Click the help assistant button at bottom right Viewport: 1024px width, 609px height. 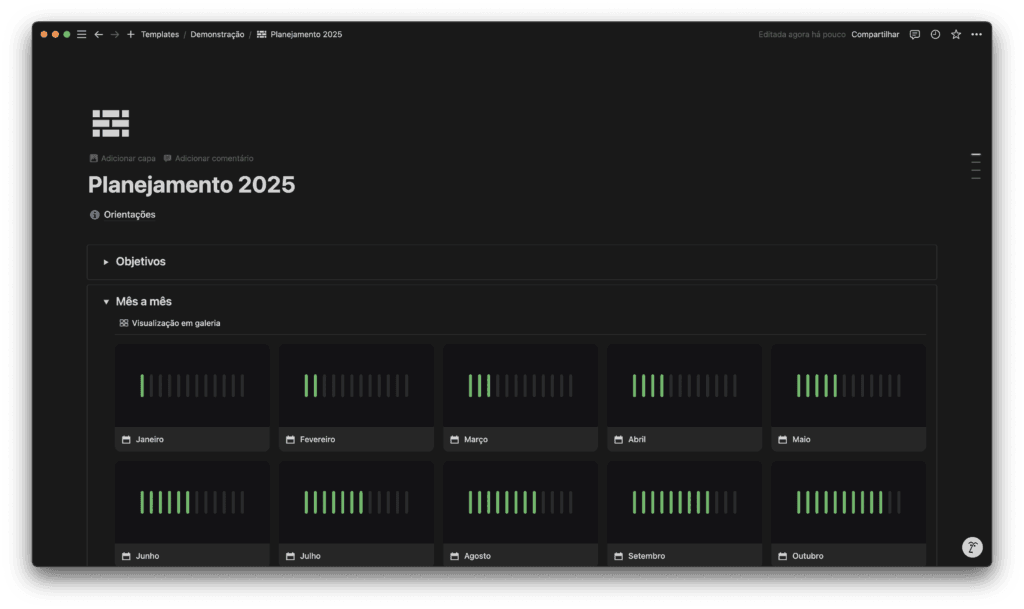(972, 547)
